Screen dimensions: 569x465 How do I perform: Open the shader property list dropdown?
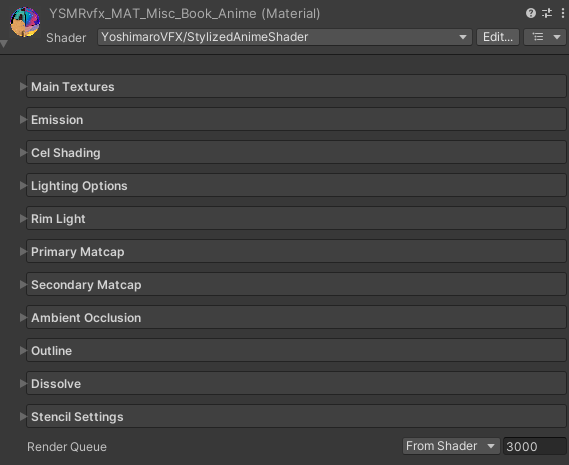tap(545, 37)
